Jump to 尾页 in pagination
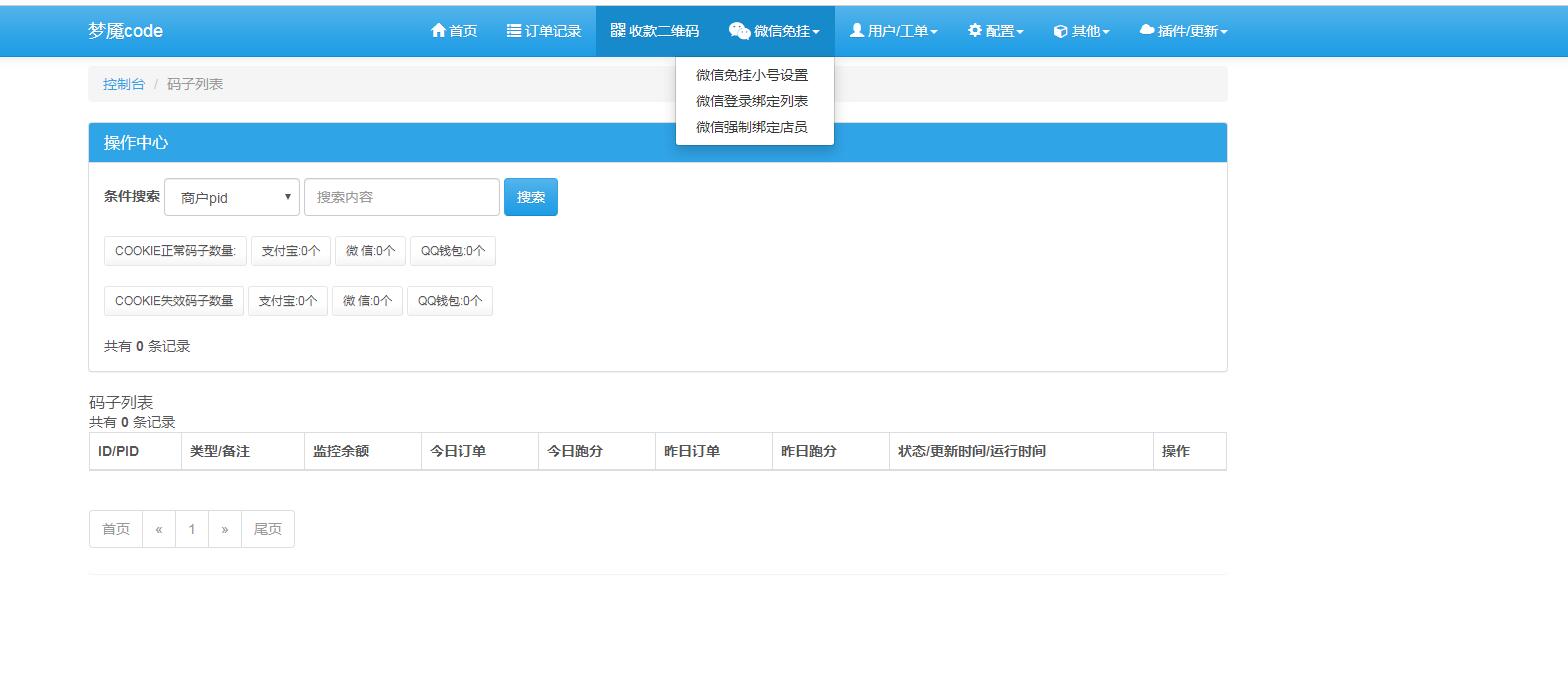The height and width of the screenshot is (691, 1568). coord(267,529)
